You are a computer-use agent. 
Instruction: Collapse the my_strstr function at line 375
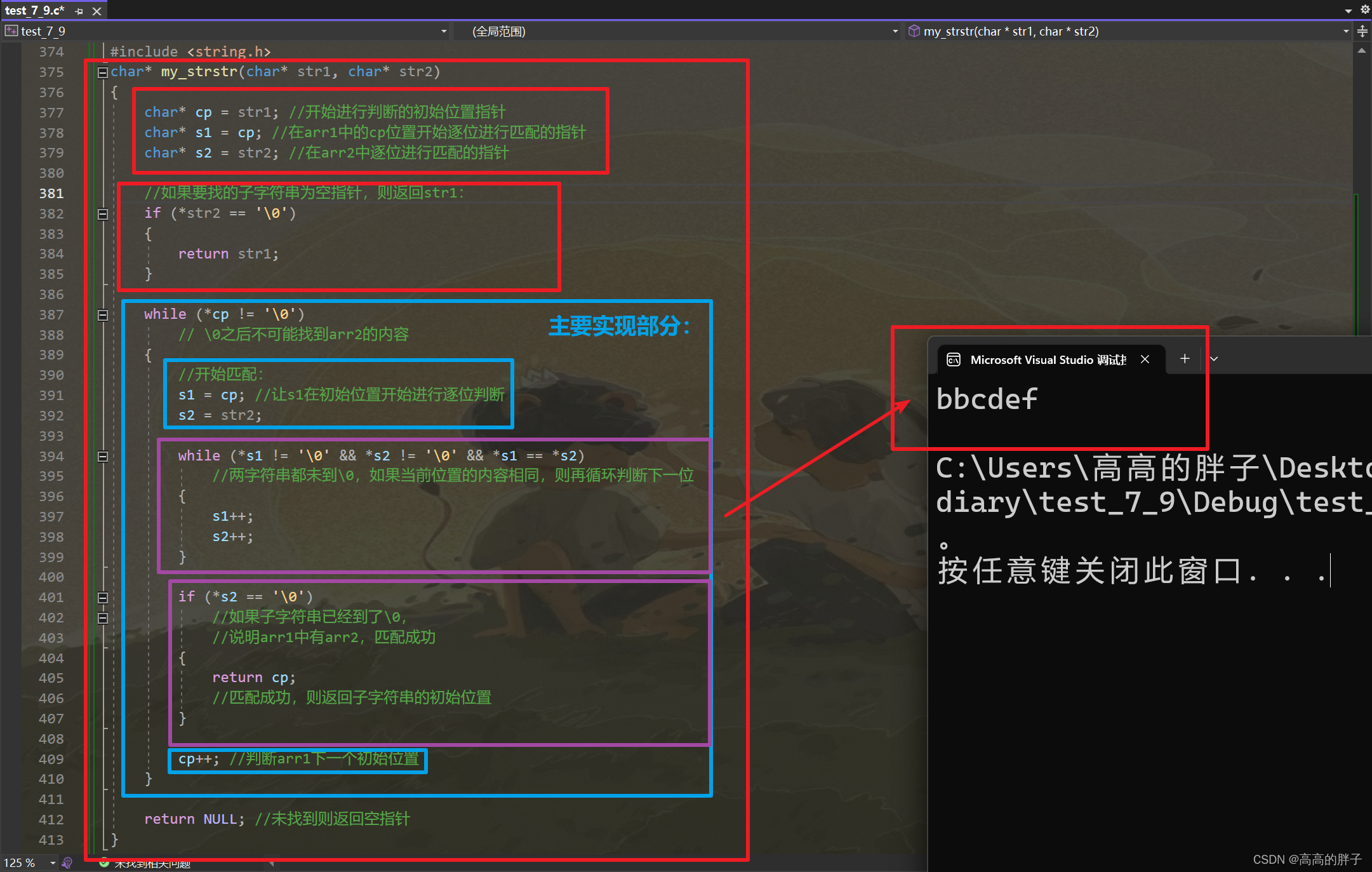point(102,72)
